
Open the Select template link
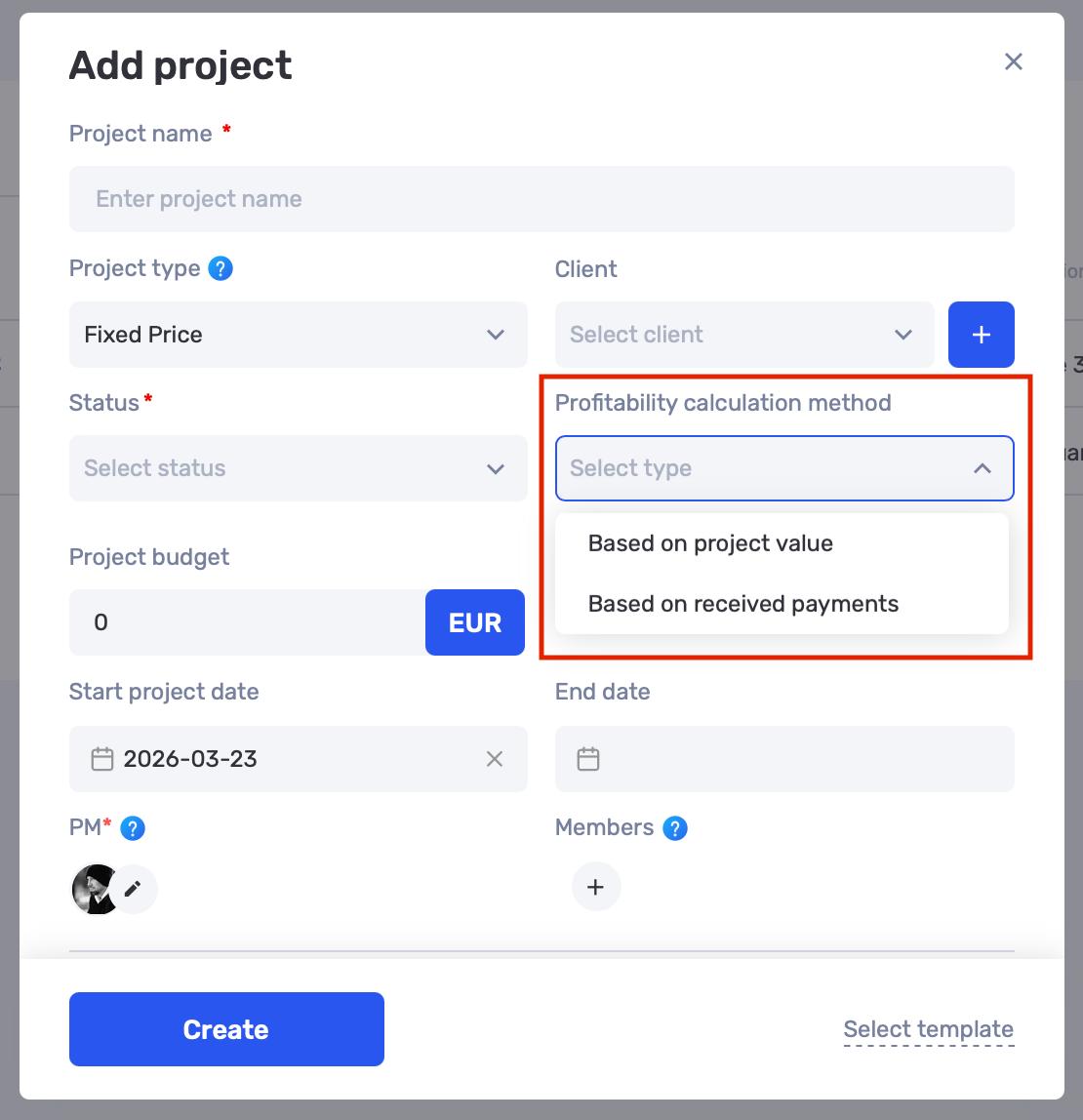tap(928, 1029)
